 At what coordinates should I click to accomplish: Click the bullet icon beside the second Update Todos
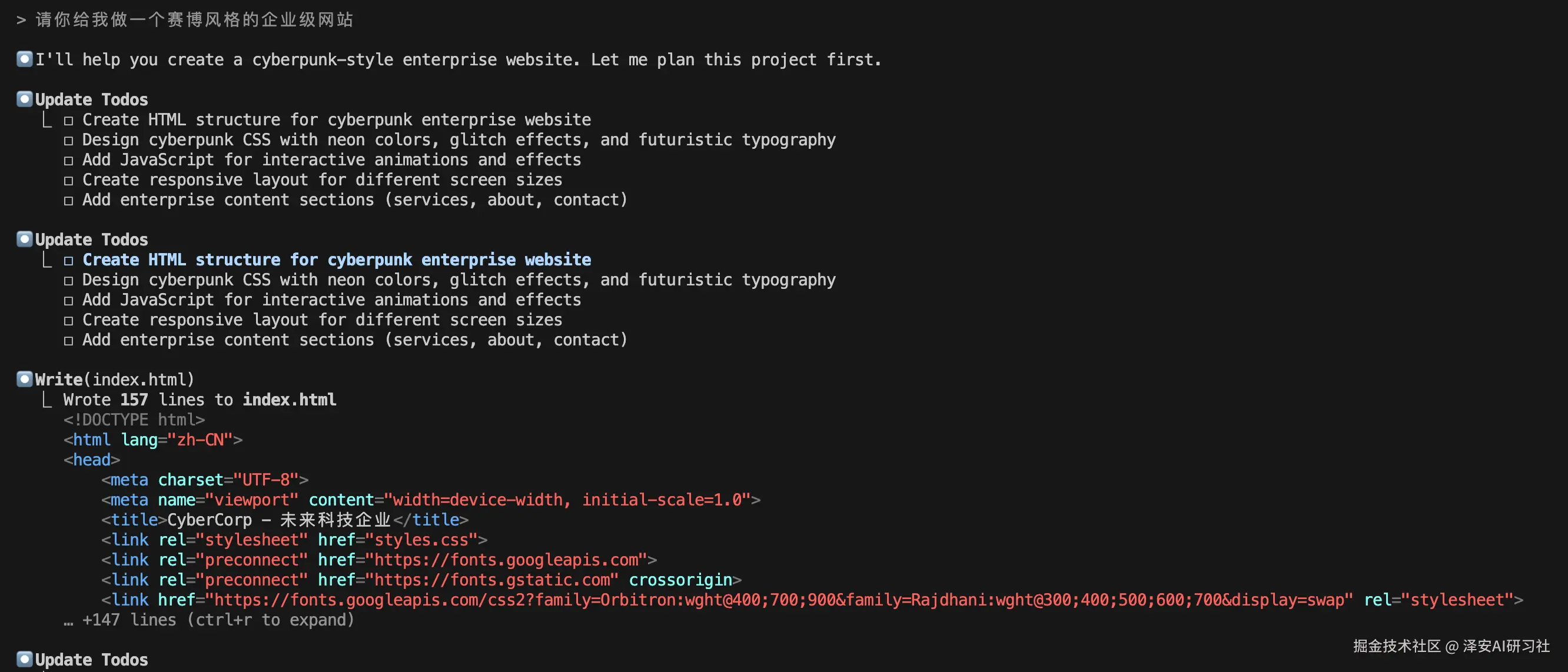point(24,238)
